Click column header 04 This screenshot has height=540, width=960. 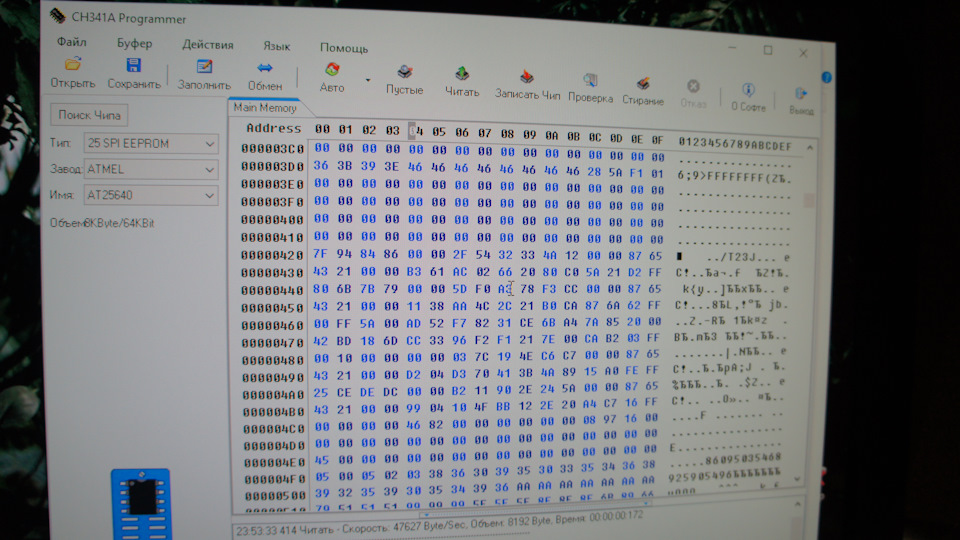coord(416,130)
